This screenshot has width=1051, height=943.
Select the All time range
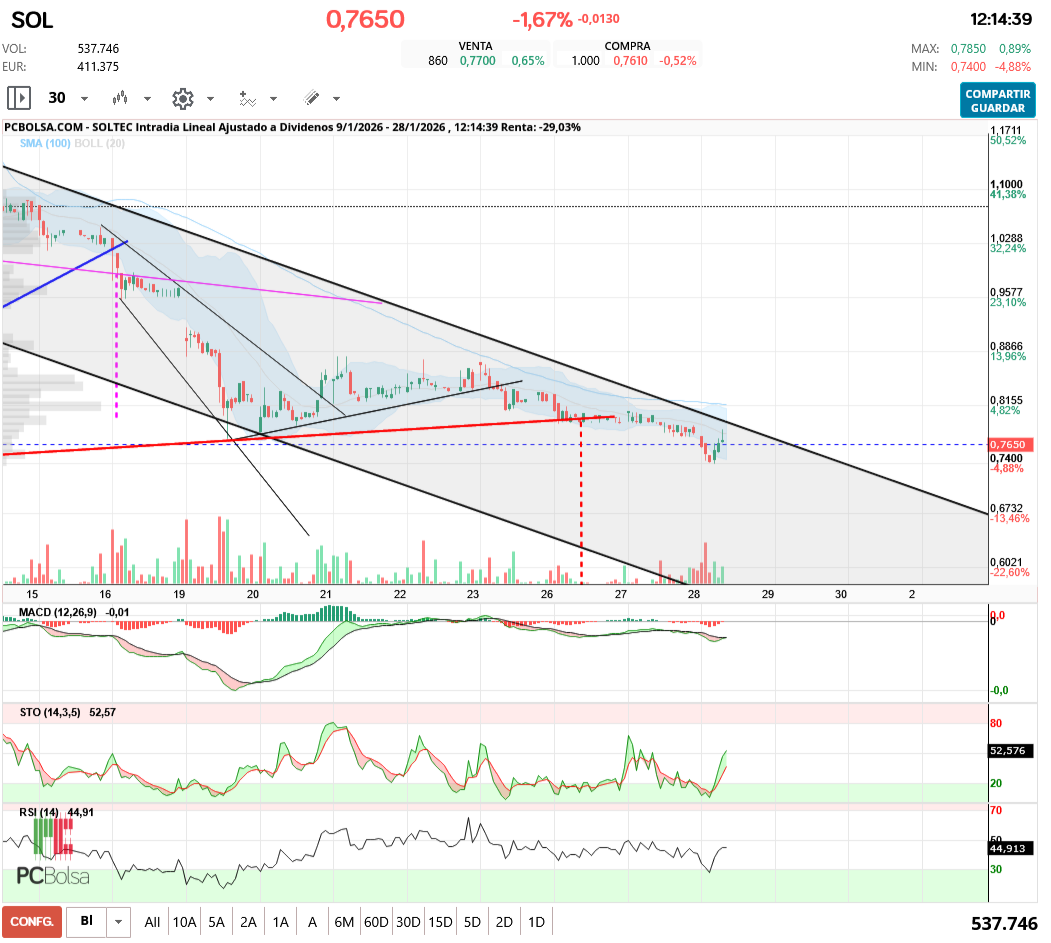coord(152,921)
